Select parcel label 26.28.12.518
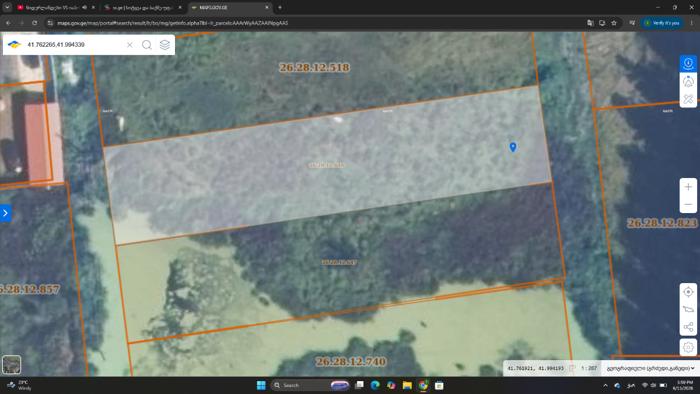Screen dimensions: 700x394 click(314, 67)
